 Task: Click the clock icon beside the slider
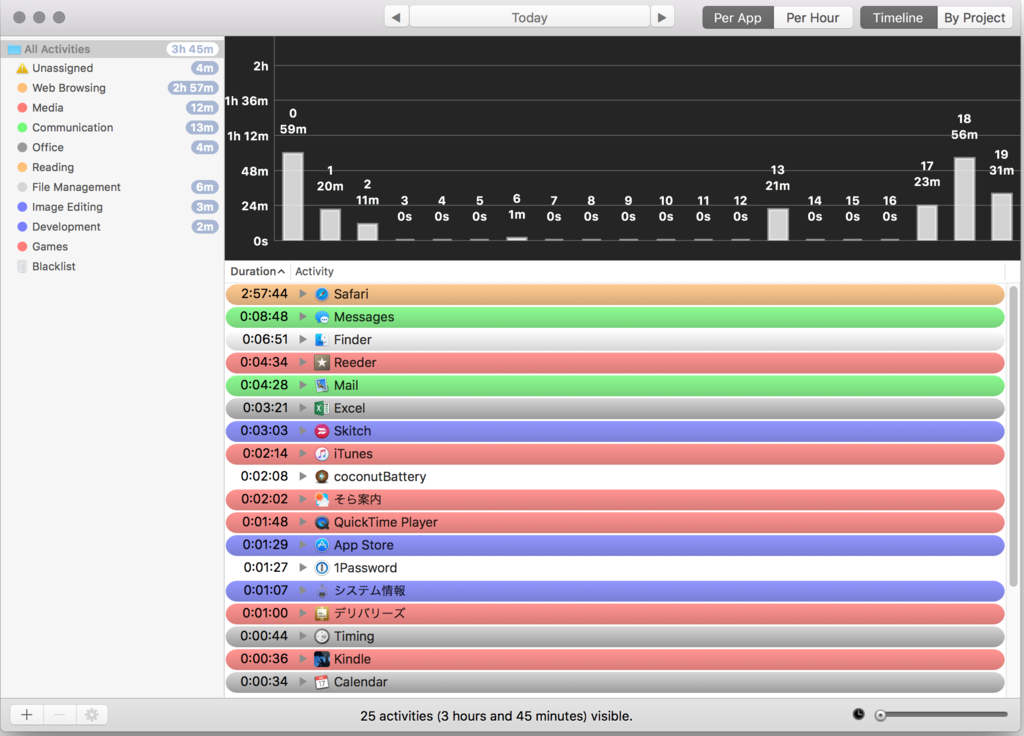(x=859, y=714)
